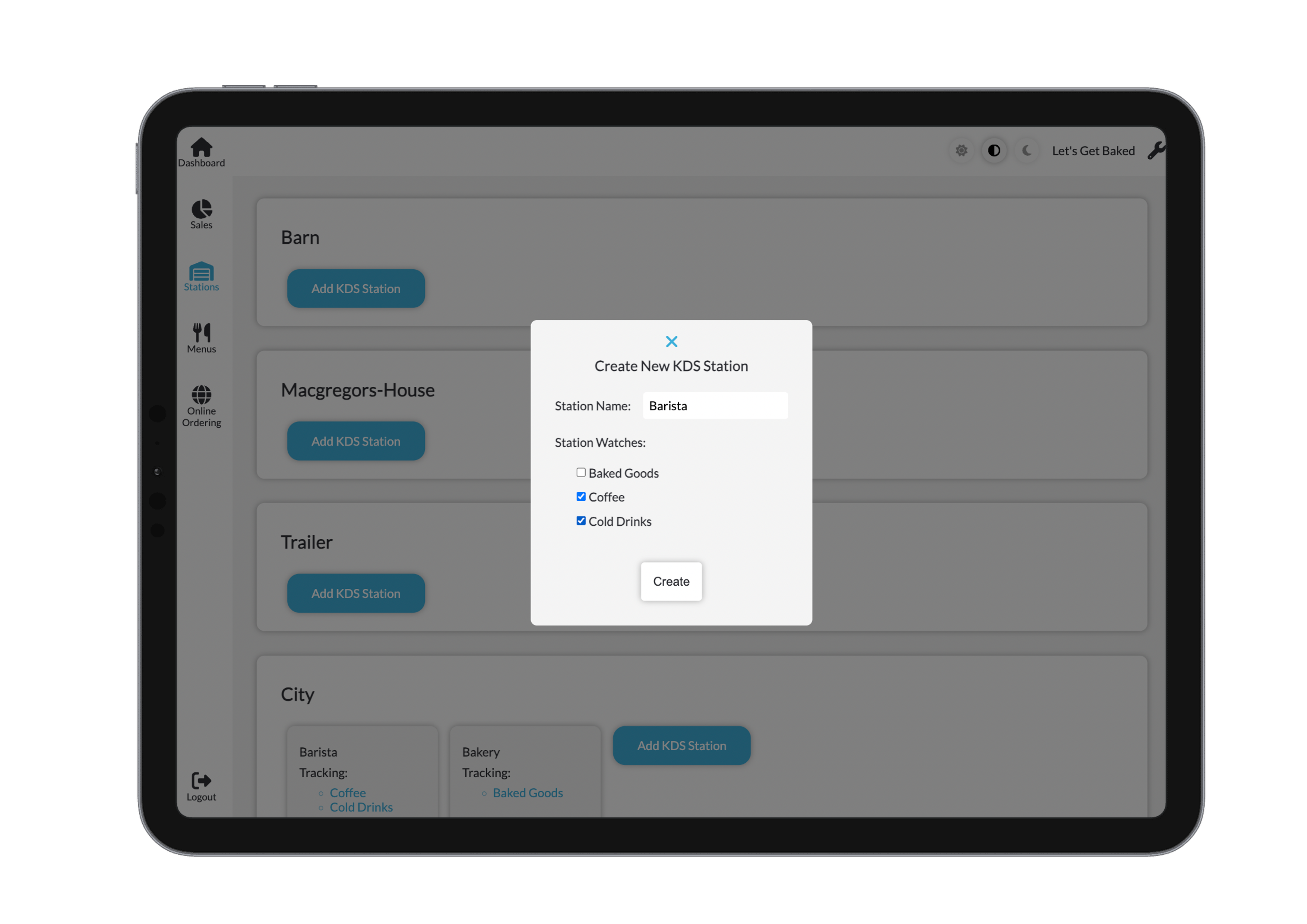Add a KDS Station to the Barn
Image resolution: width=1307 pixels, height=924 pixels.
click(356, 289)
